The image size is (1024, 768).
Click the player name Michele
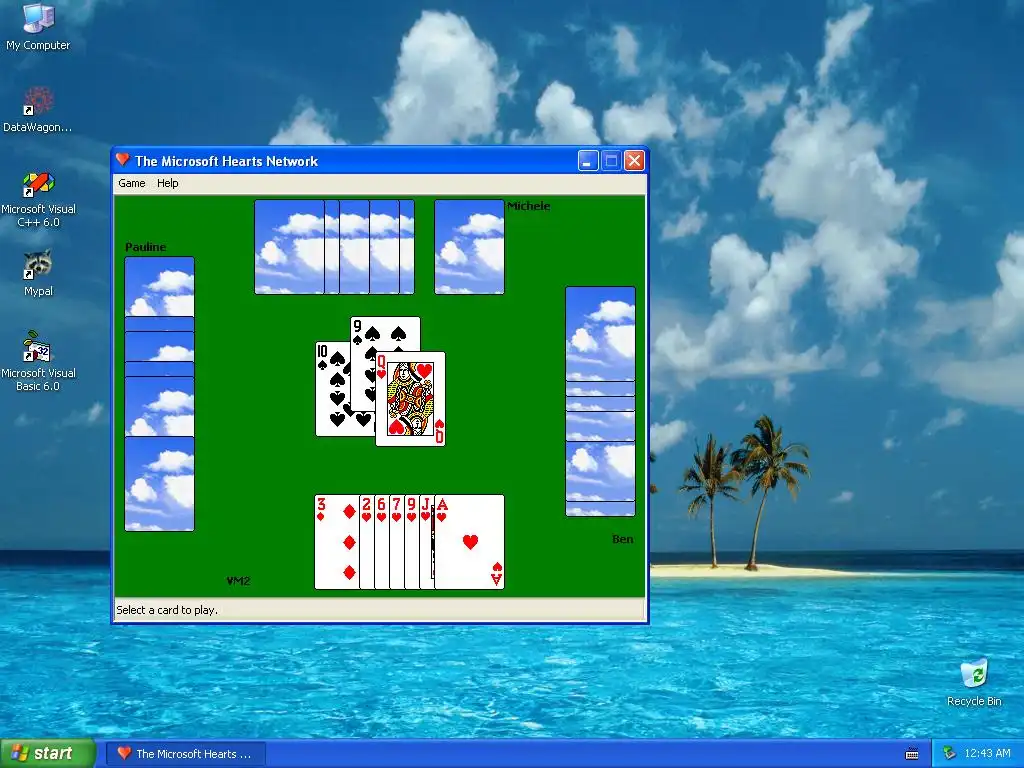[x=528, y=206]
